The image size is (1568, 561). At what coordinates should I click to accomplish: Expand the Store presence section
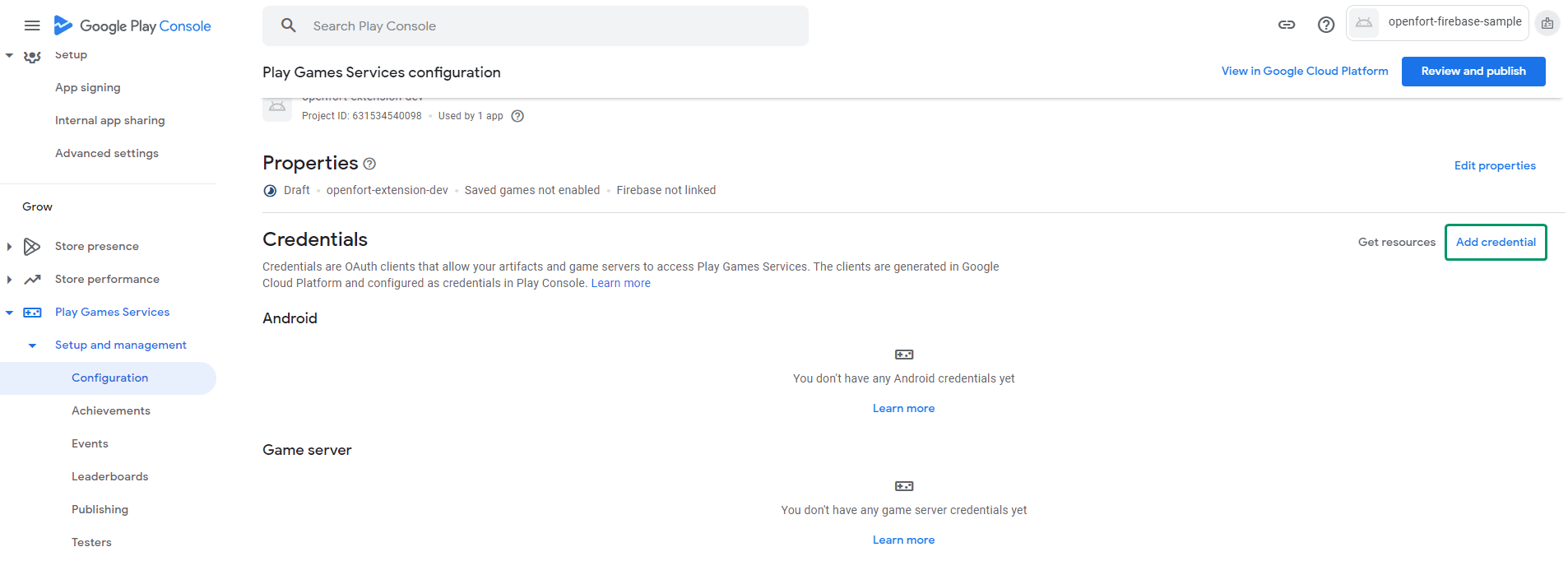pyautogui.click(x=9, y=247)
